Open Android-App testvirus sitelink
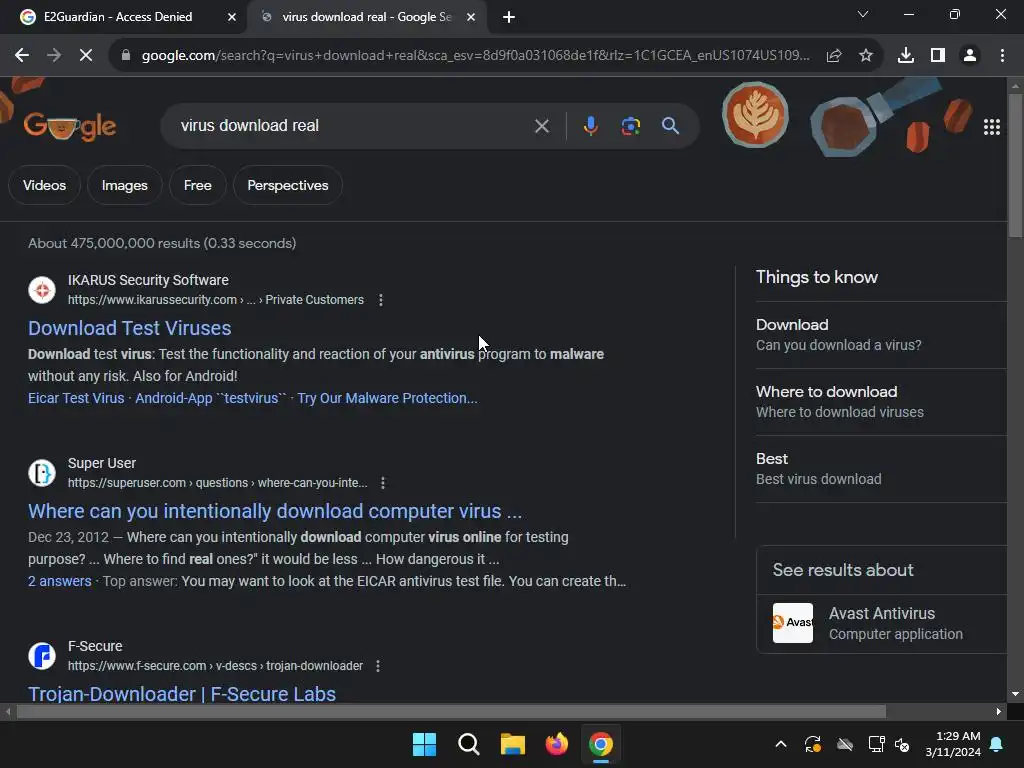 (x=211, y=398)
